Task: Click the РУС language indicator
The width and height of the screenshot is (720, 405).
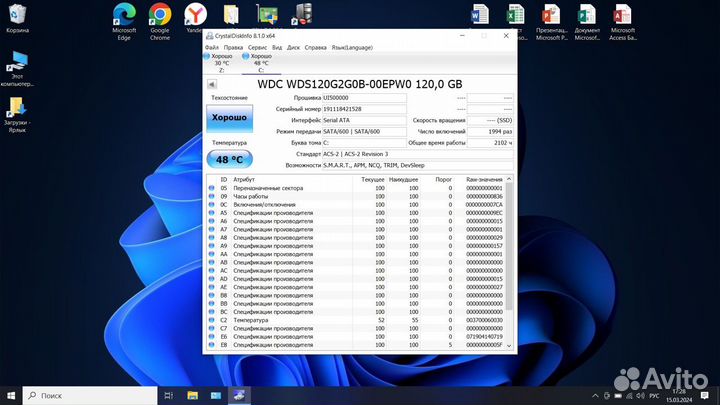Action: [x=655, y=396]
